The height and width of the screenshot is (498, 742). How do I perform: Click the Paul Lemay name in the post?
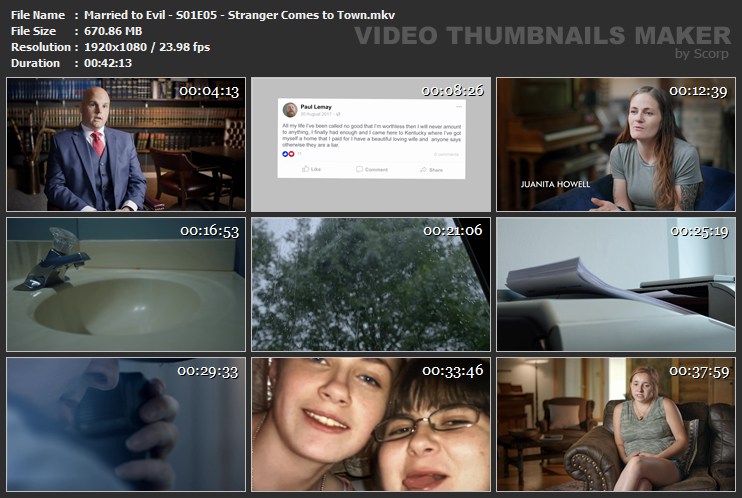click(x=316, y=107)
